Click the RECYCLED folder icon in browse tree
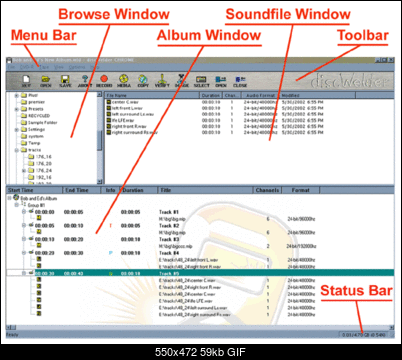 (x=24, y=116)
